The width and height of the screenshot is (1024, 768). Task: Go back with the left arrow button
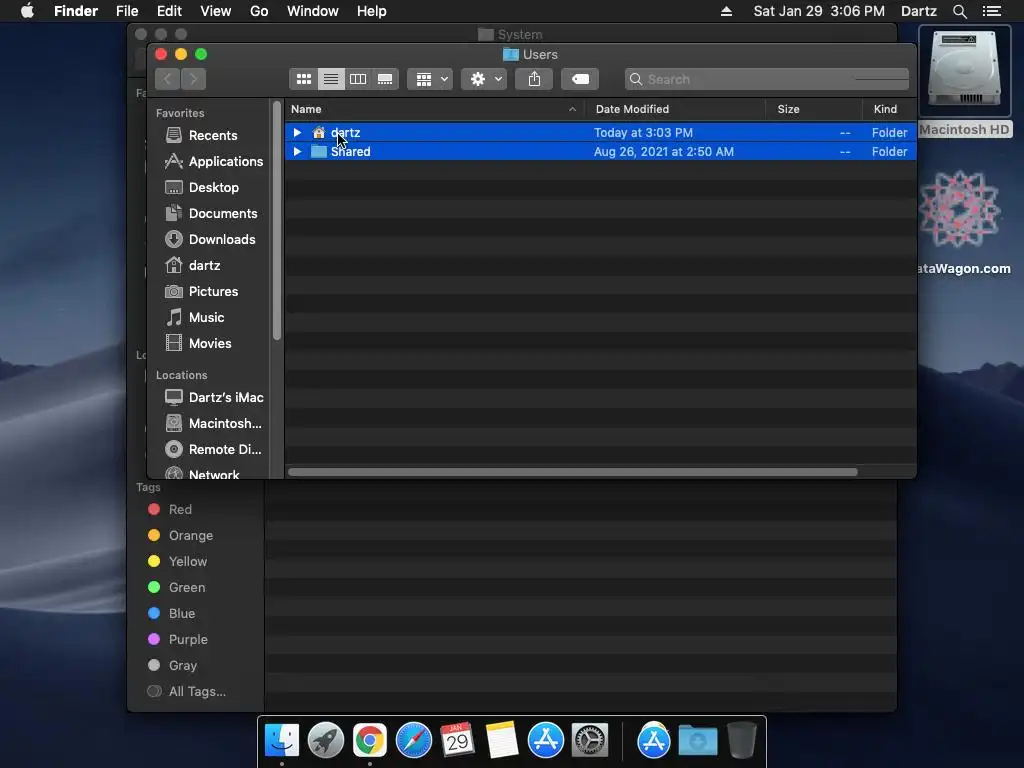(x=168, y=79)
